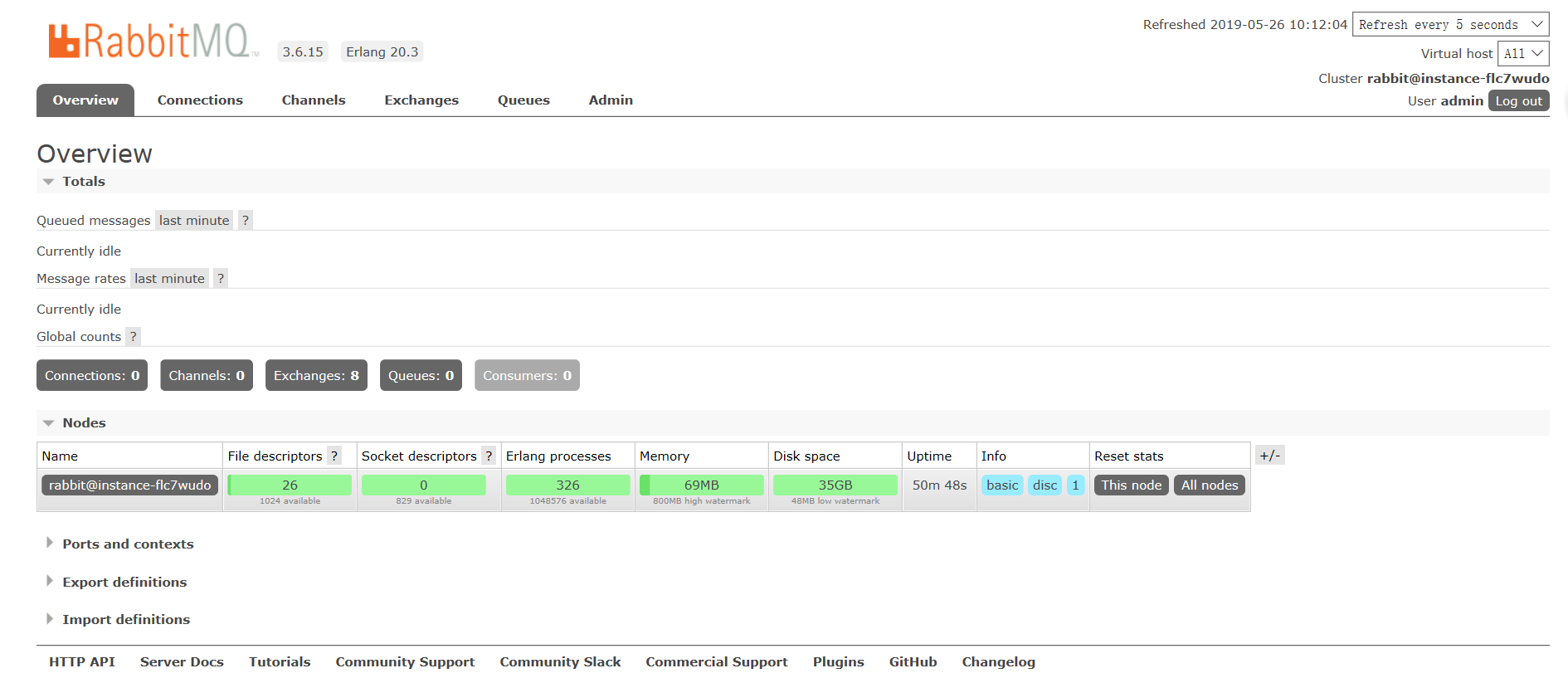Click Socket descriptors bar showing 0
The width and height of the screenshot is (1568, 678).
423,485
